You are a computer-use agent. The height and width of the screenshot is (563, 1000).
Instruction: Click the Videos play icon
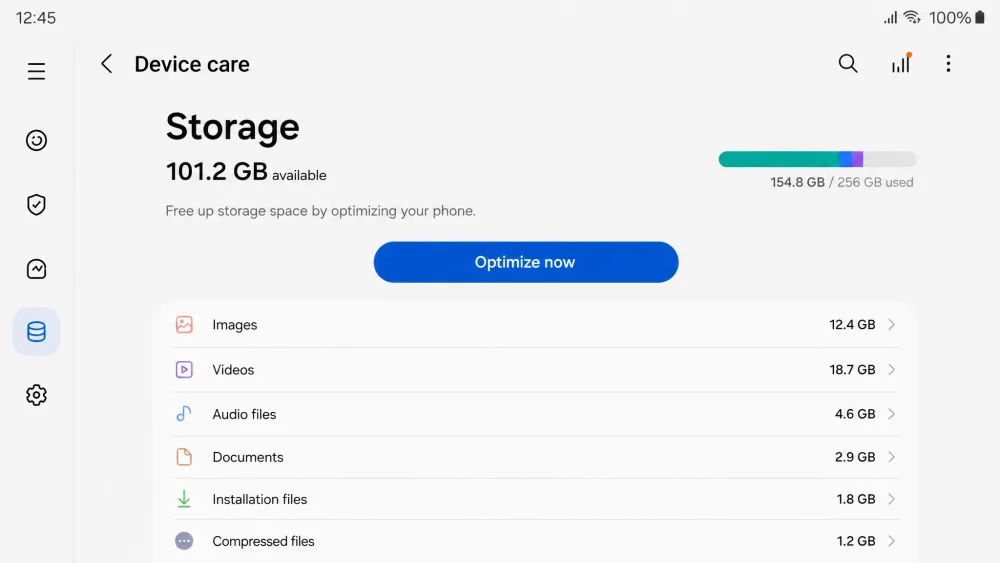point(184,370)
